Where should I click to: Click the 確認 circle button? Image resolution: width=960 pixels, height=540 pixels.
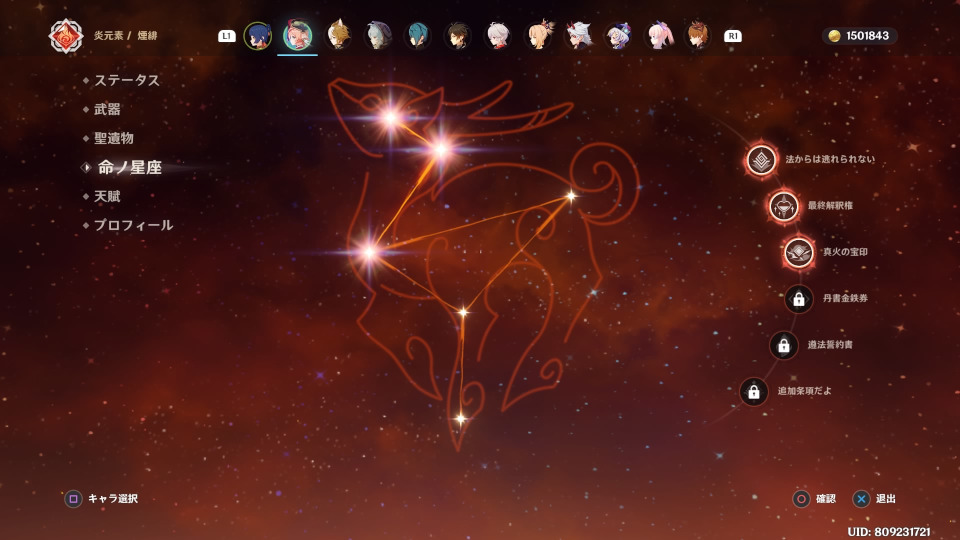tap(801, 499)
